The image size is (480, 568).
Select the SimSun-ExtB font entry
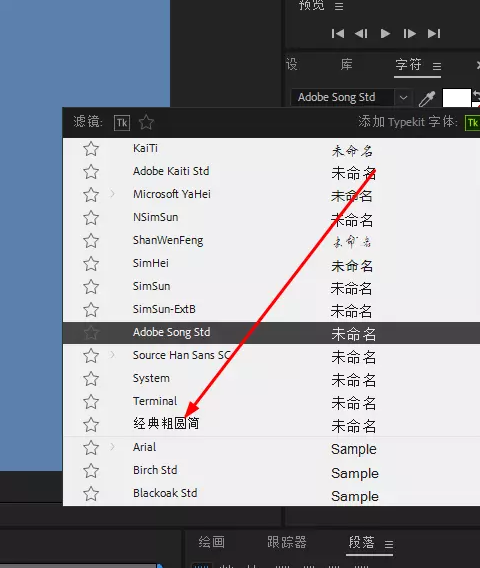tap(164, 309)
